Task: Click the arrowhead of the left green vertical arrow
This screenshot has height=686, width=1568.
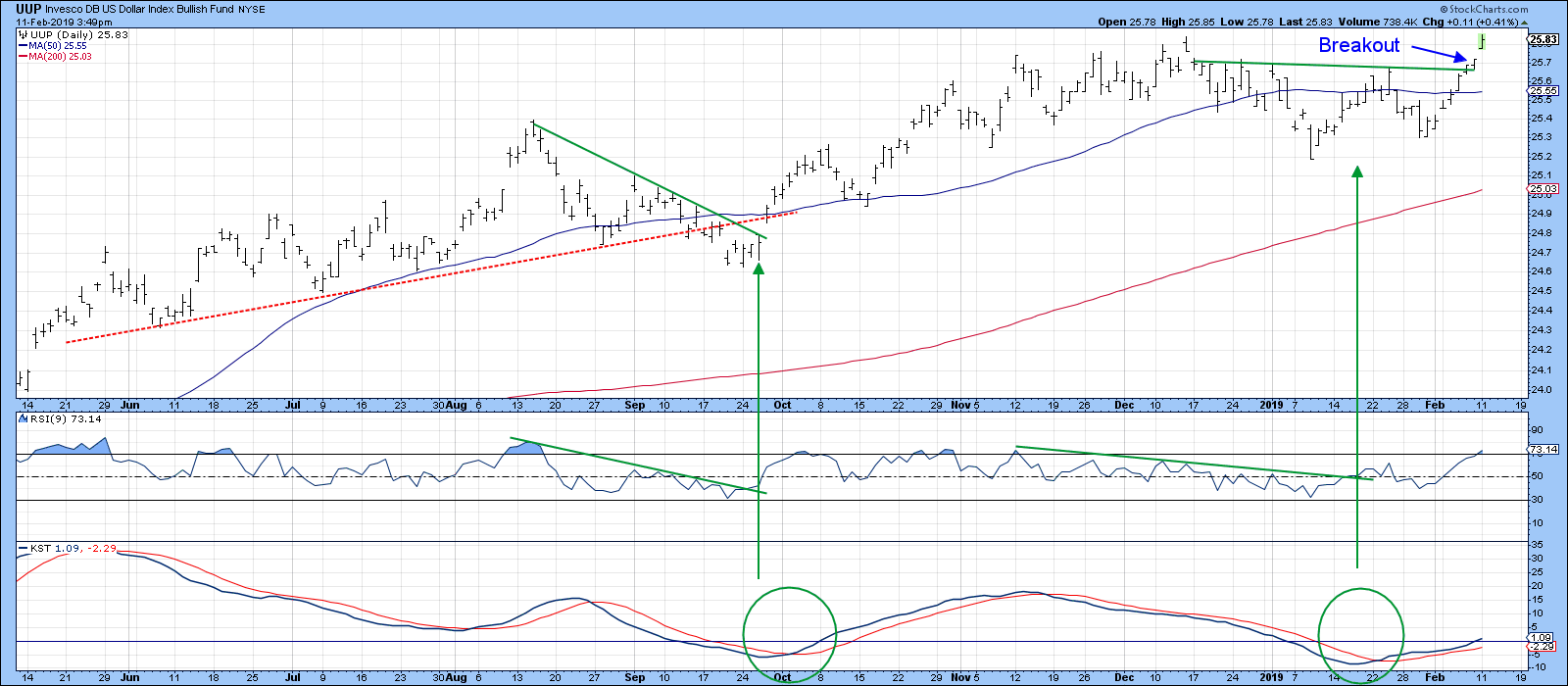Action: pyautogui.click(x=759, y=268)
